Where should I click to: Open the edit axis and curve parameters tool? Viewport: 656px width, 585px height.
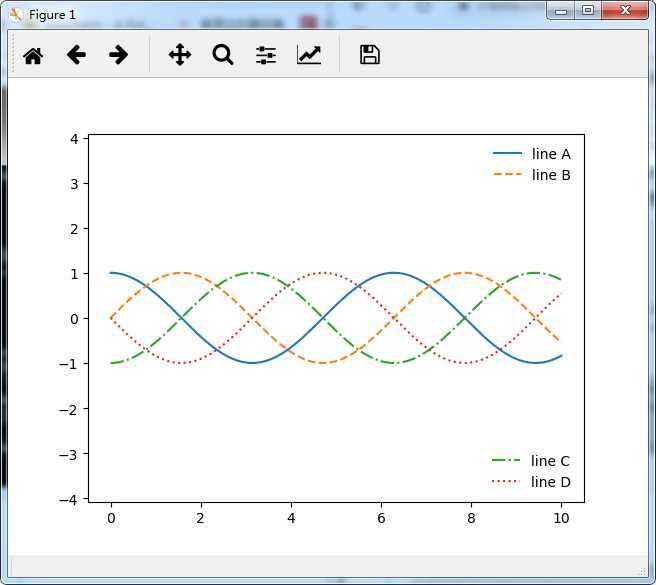coord(309,55)
